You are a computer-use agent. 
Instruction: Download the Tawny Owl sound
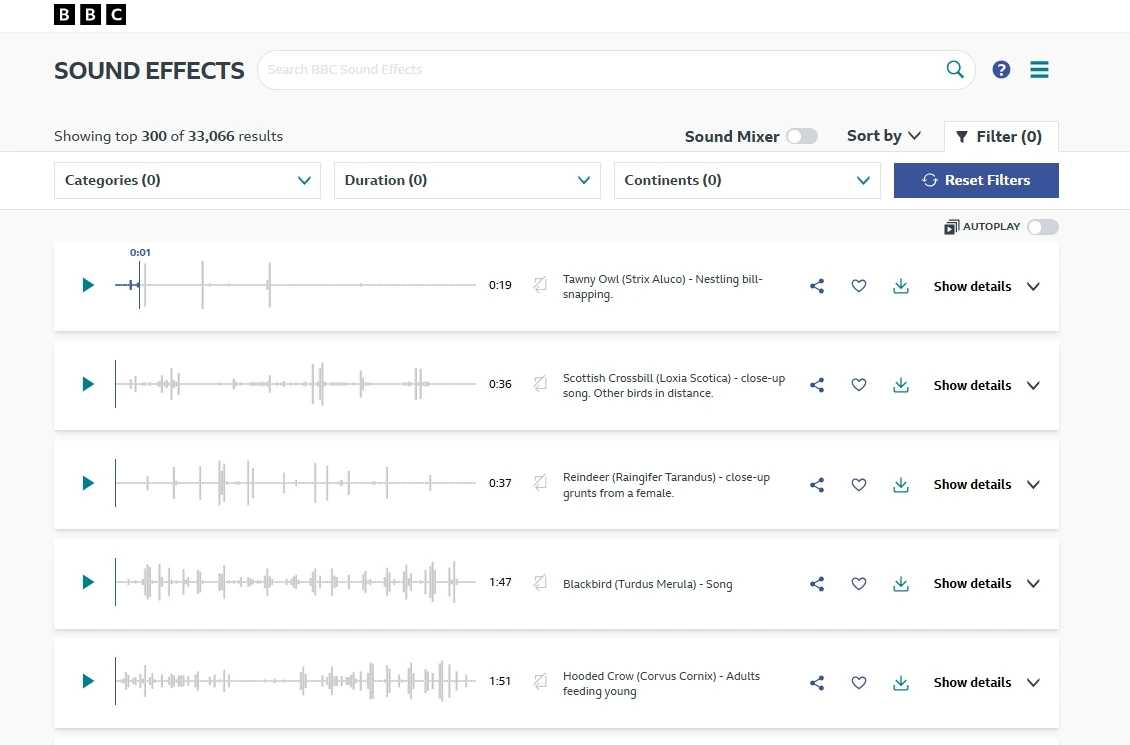901,286
